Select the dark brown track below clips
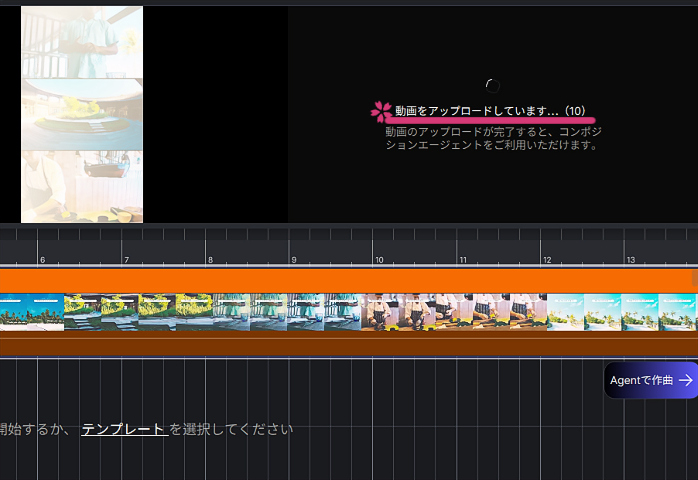Viewport: 698px width, 480px height. 348,345
